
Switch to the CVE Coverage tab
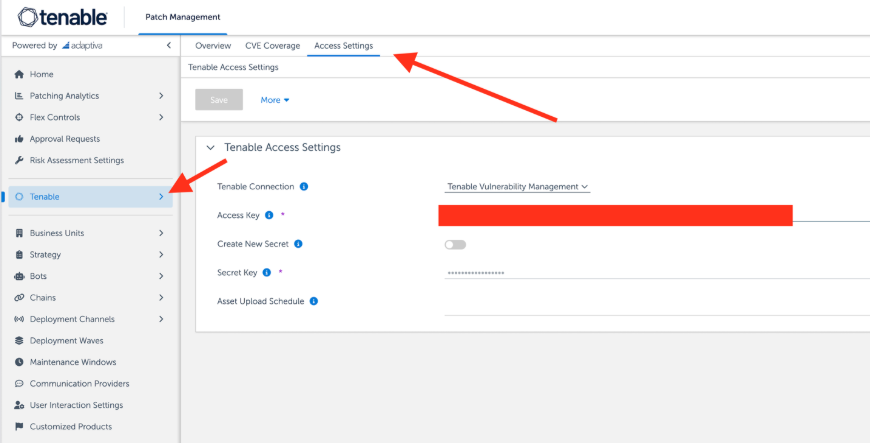272,46
